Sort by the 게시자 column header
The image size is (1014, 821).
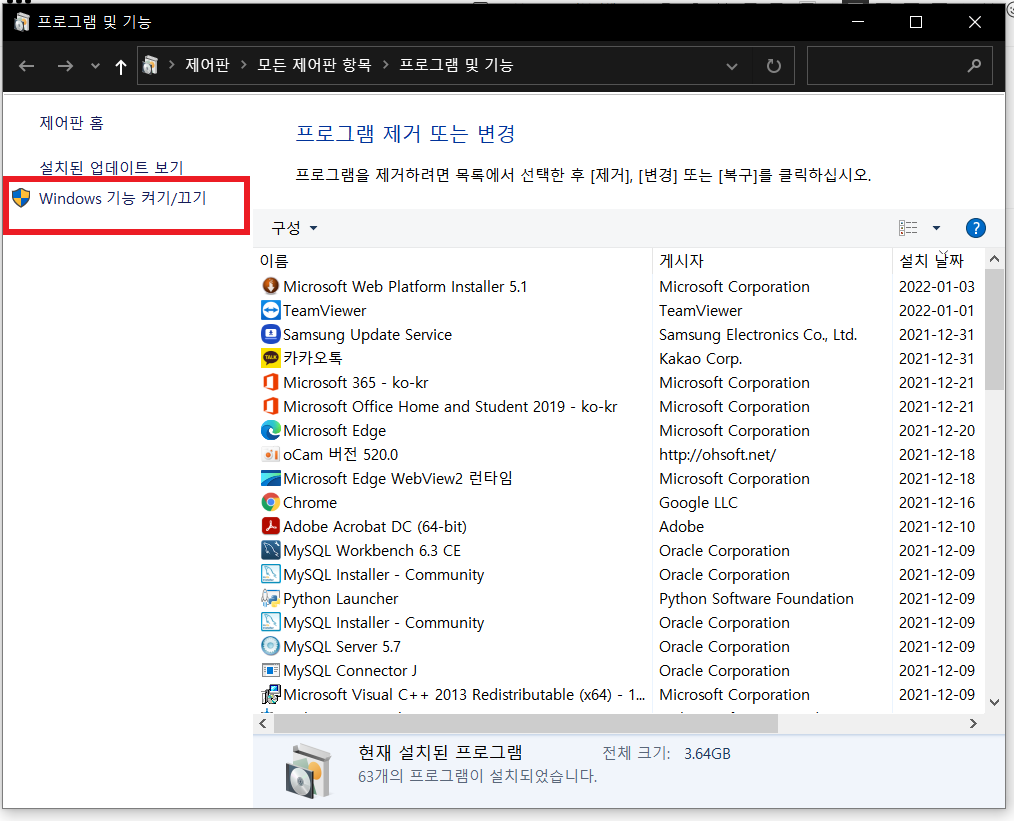point(772,261)
